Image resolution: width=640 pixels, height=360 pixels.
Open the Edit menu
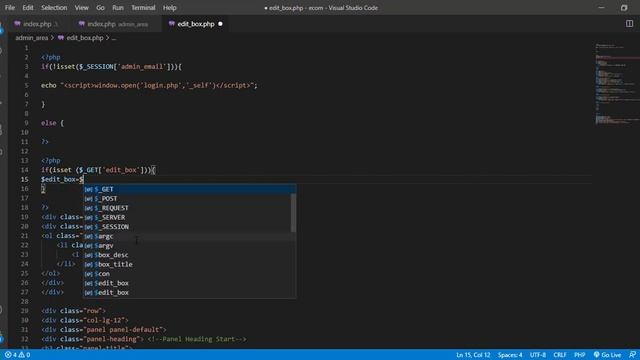pyautogui.click(x=28, y=8)
